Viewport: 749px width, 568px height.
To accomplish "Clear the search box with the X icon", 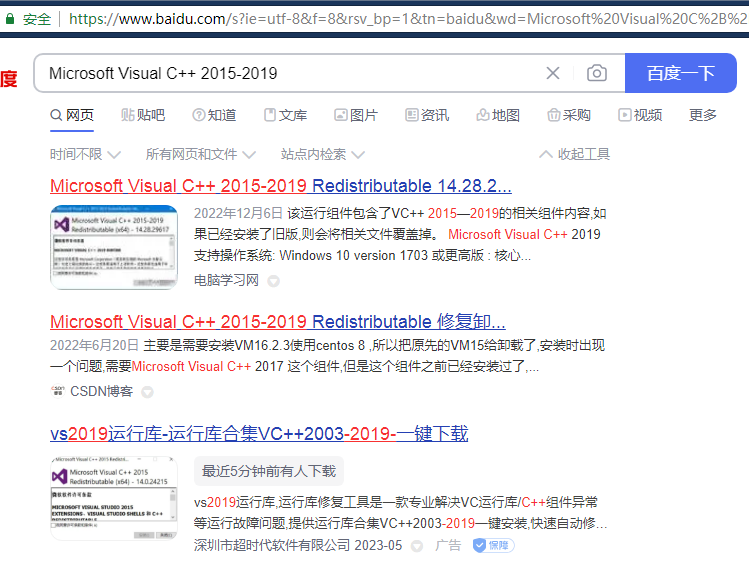I will coord(553,73).
